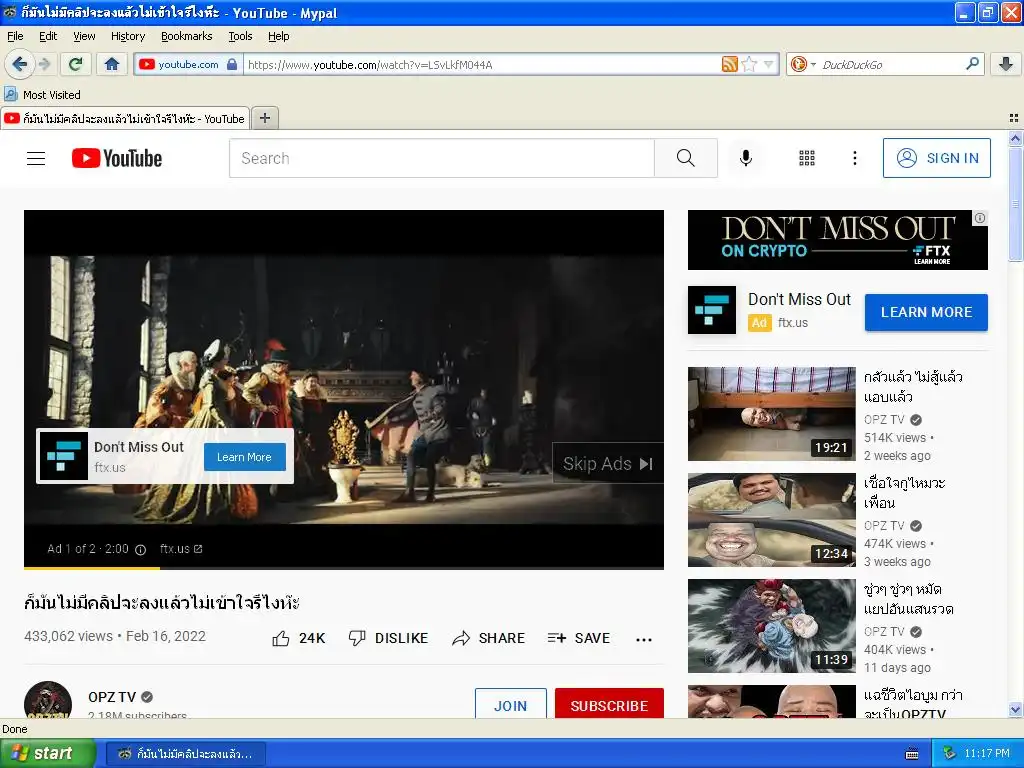Image resolution: width=1024 pixels, height=768 pixels.
Task: Click the red SUBSCRIBE button
Action: [x=609, y=704]
